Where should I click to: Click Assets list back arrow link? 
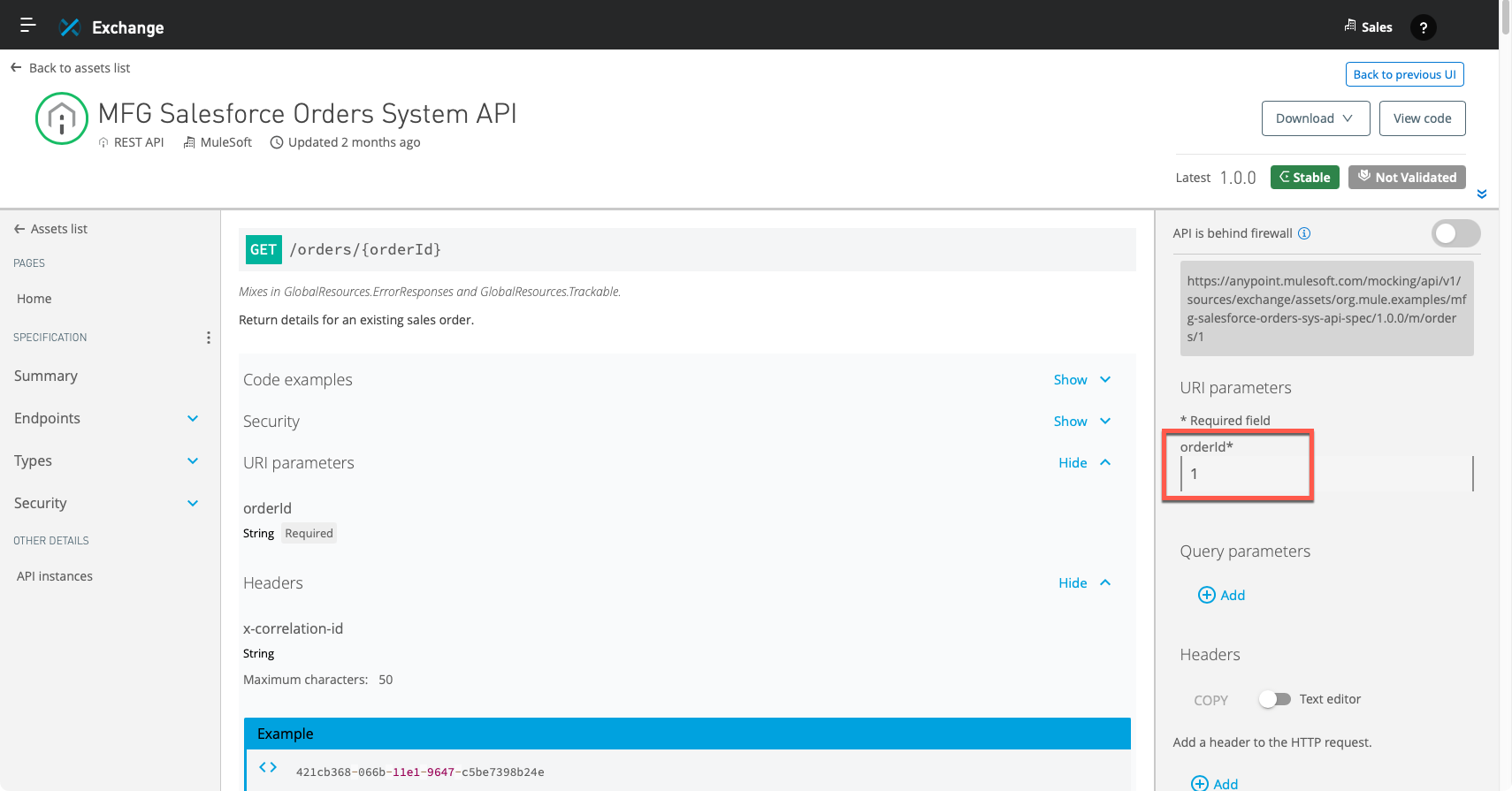51,229
